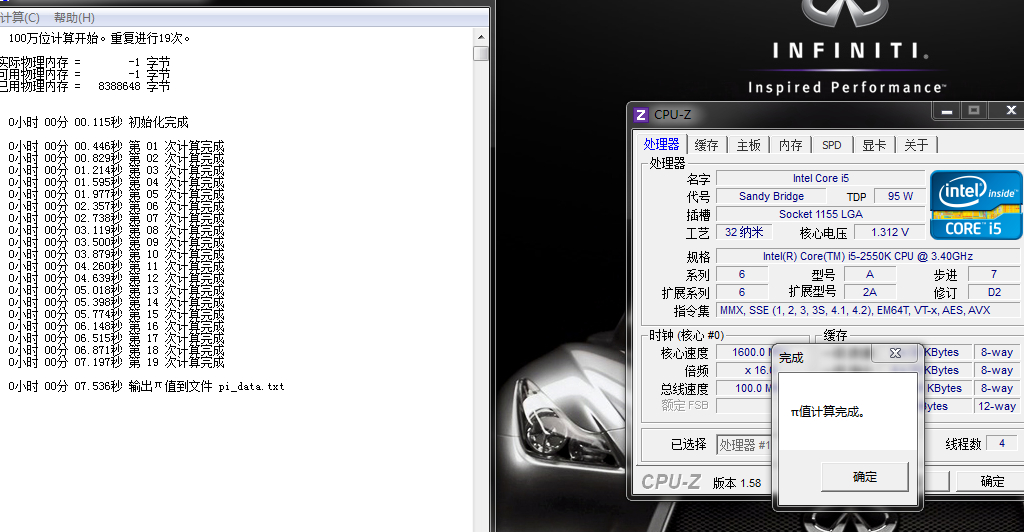Click the 型号 value A
This screenshot has width=1024, height=532.
pos(869,274)
